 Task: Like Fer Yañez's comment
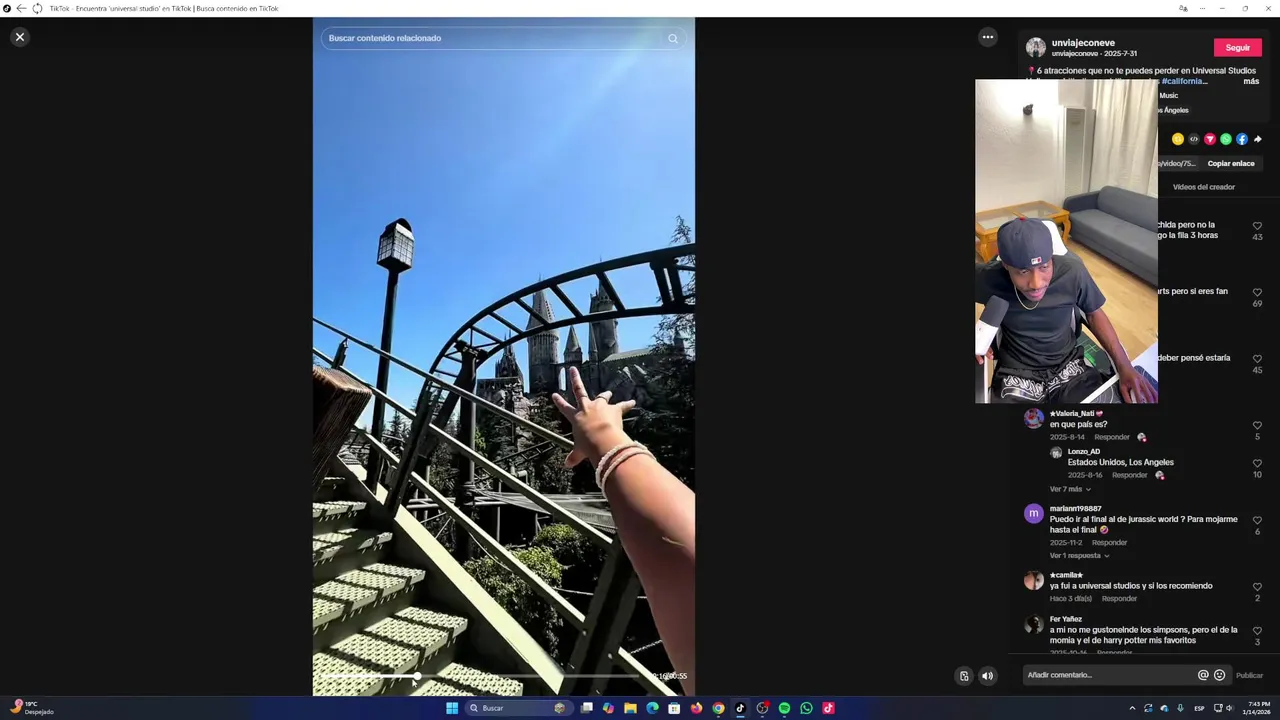pyautogui.click(x=1257, y=631)
